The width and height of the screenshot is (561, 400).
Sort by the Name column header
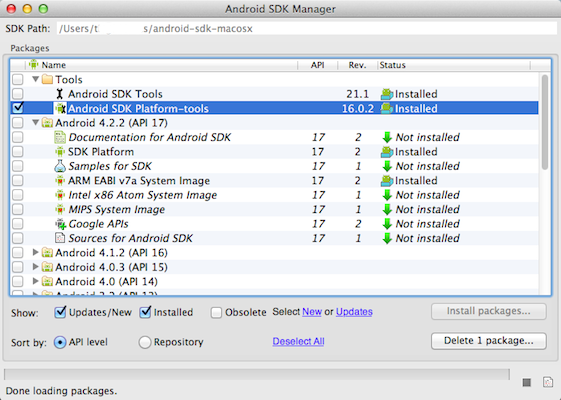(x=162, y=65)
